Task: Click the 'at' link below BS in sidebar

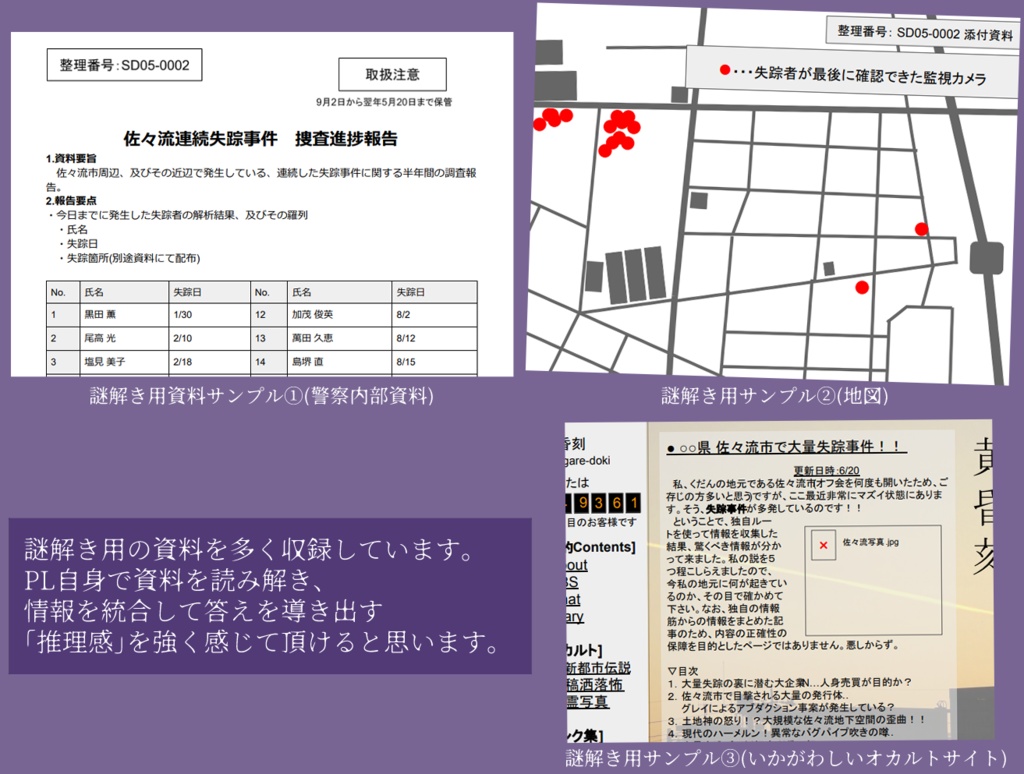Action: click(573, 599)
